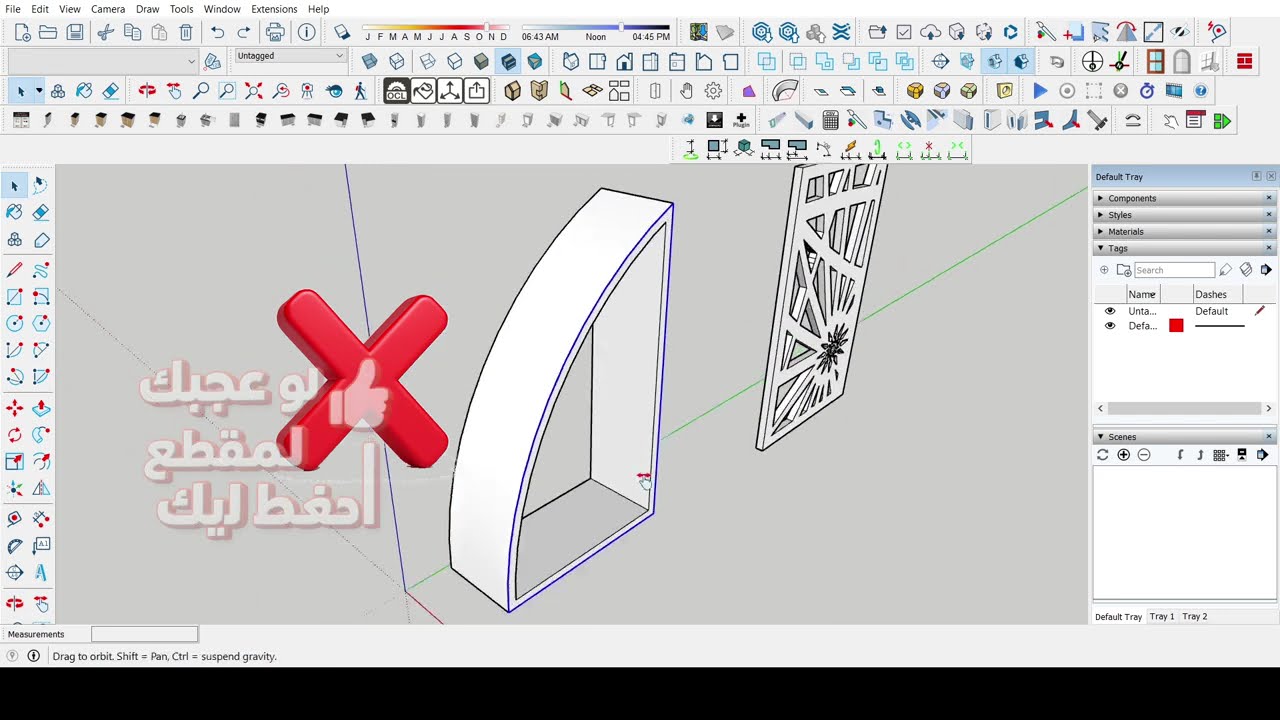
Task: Select the Circle tool
Action: point(14,323)
